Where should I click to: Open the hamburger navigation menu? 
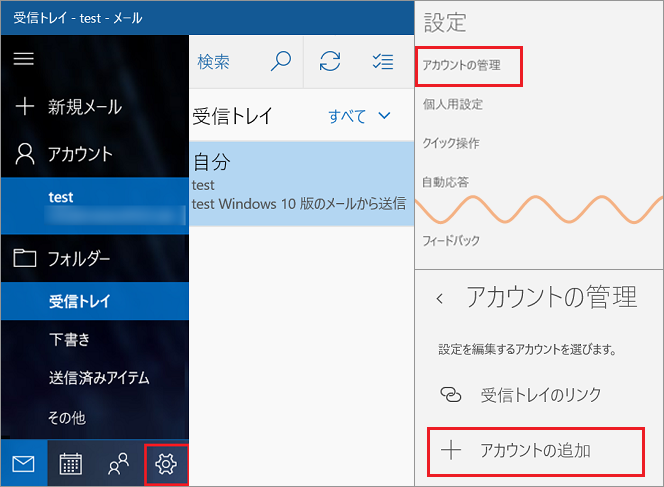23,59
